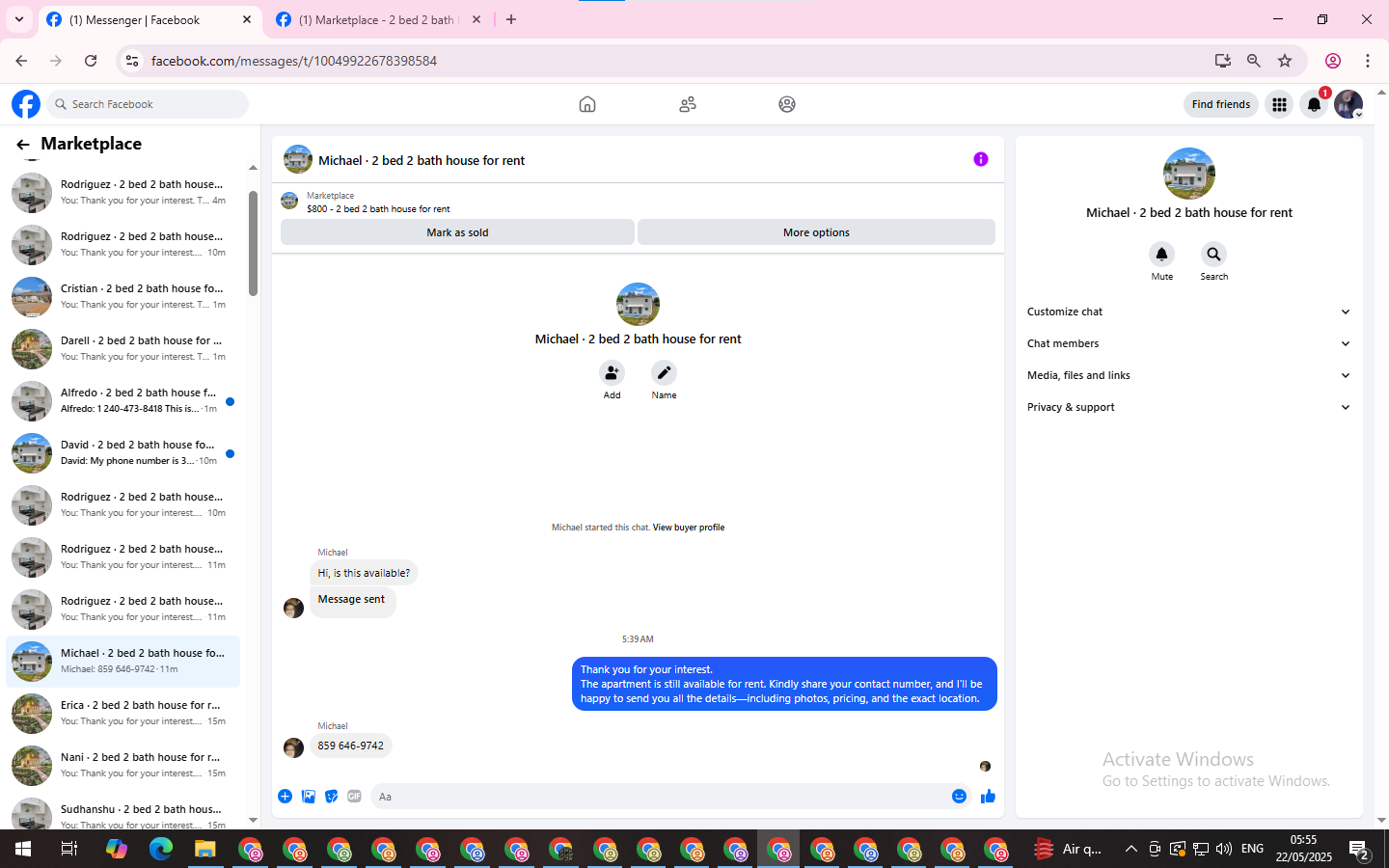Open Alfredo's unread conversation

(x=123, y=401)
